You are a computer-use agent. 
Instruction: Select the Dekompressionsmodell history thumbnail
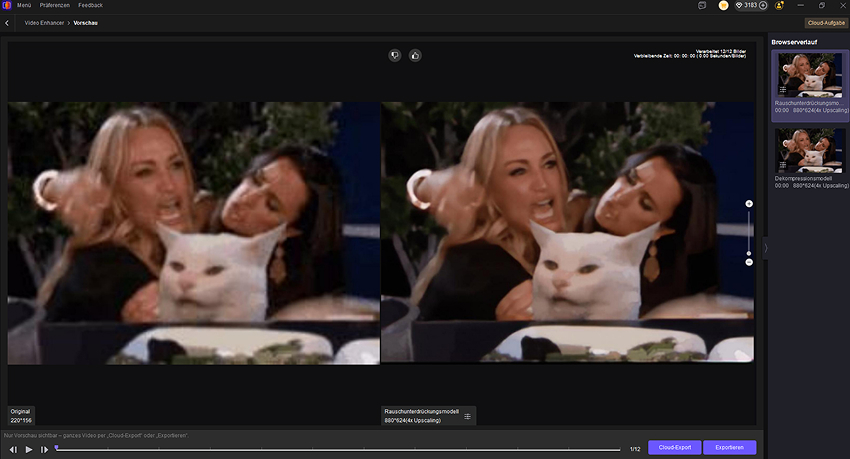810,151
